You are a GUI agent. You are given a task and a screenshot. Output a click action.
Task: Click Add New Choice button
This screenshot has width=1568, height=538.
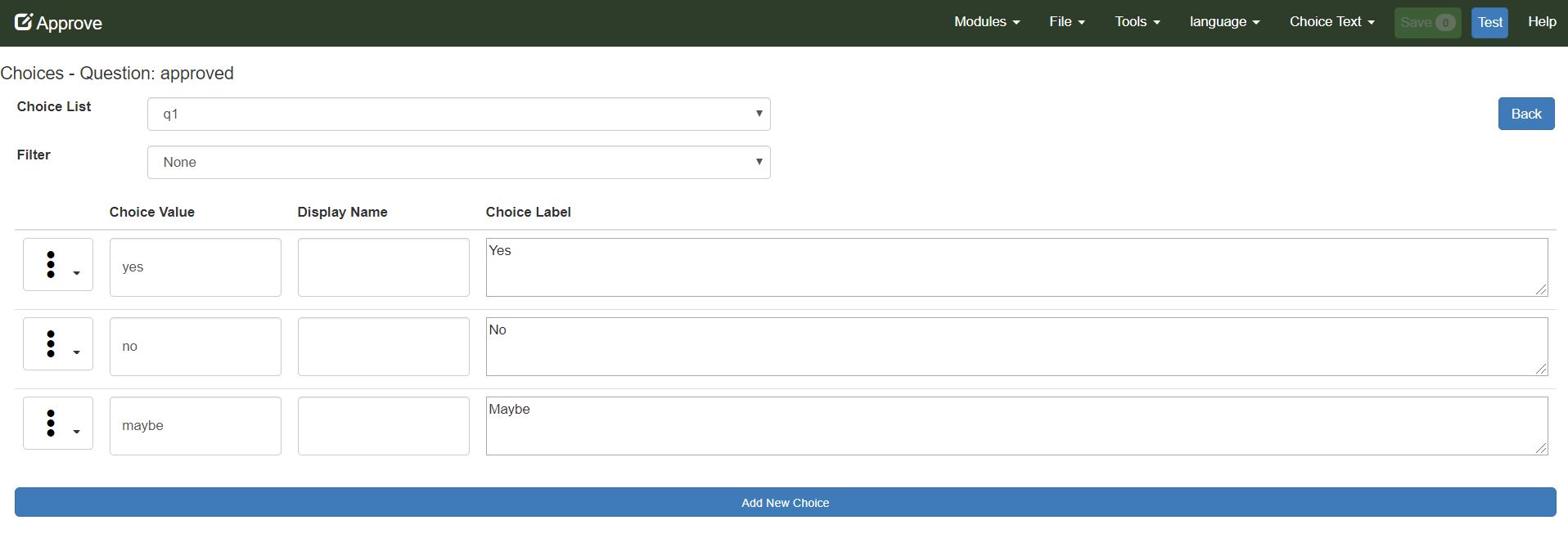pos(786,503)
